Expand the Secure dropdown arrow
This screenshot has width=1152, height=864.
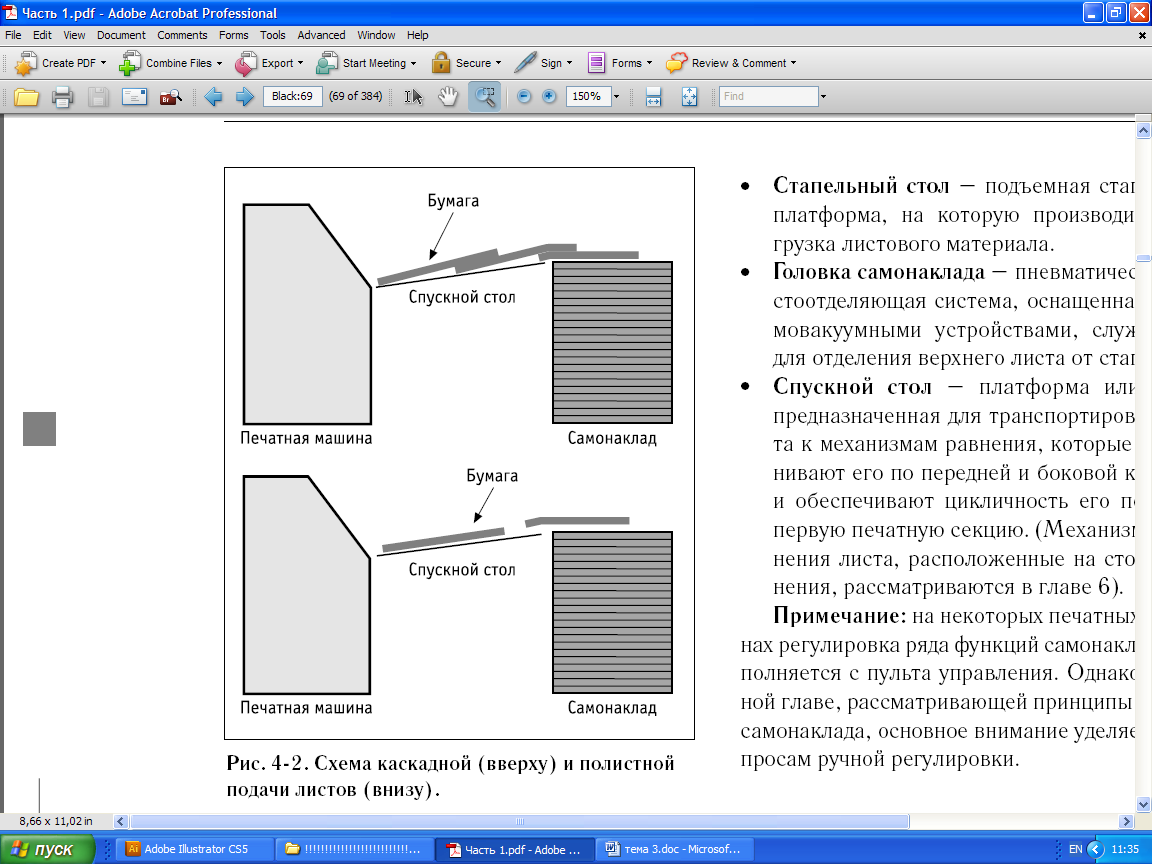click(498, 63)
